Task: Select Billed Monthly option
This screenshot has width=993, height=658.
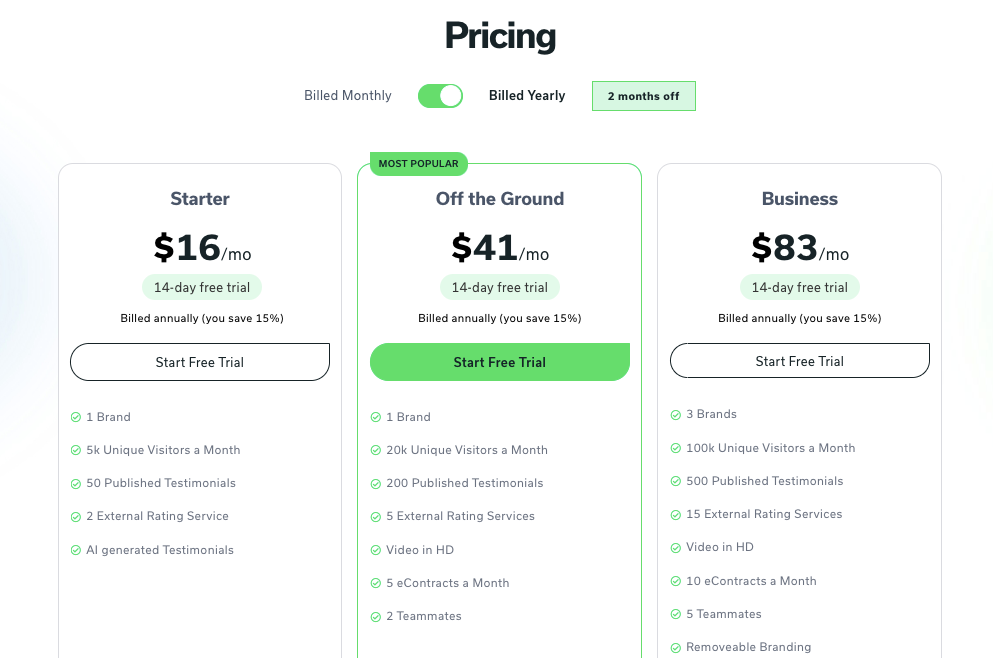Action: (348, 96)
